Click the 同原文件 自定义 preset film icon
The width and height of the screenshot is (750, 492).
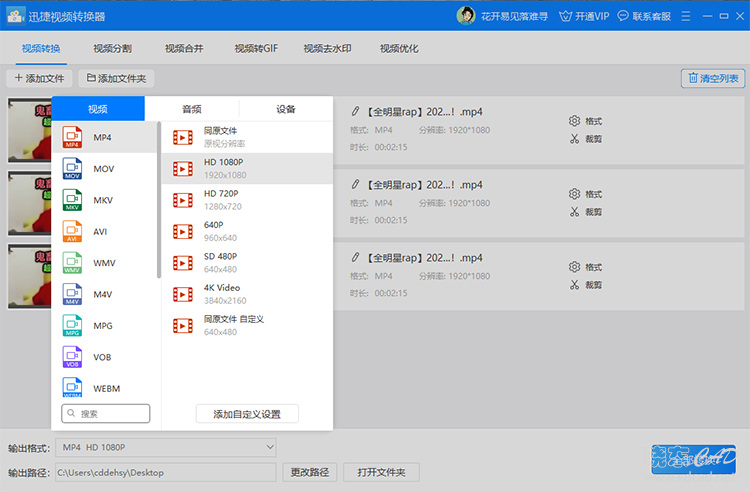click(x=183, y=326)
